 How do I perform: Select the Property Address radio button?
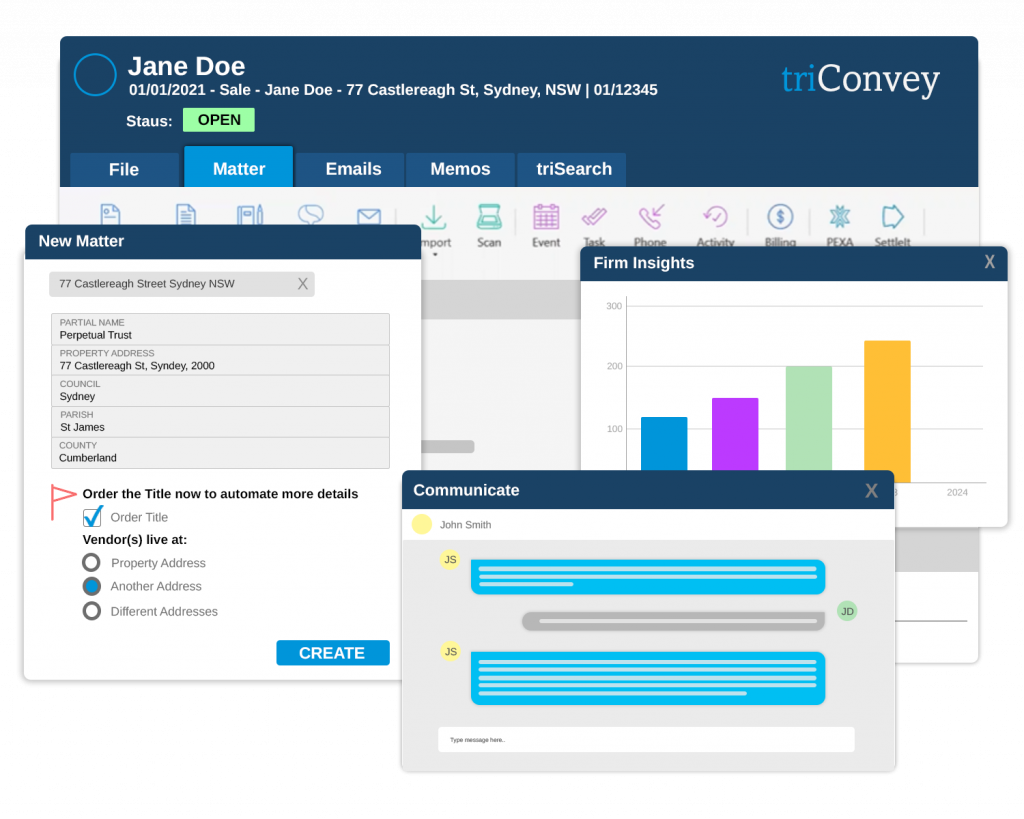pyautogui.click(x=91, y=562)
